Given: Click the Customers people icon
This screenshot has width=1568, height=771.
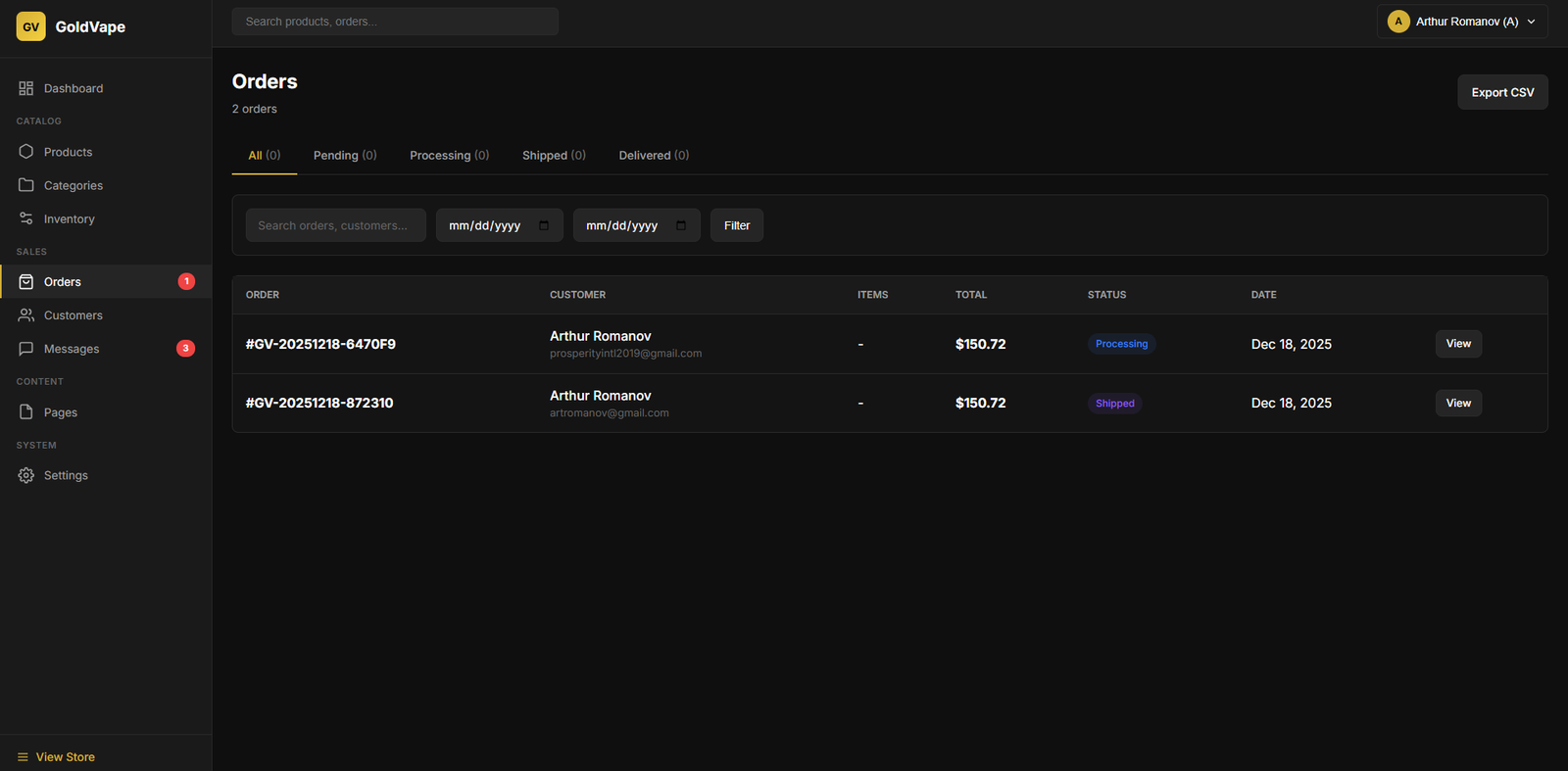Looking at the screenshot, I should coord(26,315).
